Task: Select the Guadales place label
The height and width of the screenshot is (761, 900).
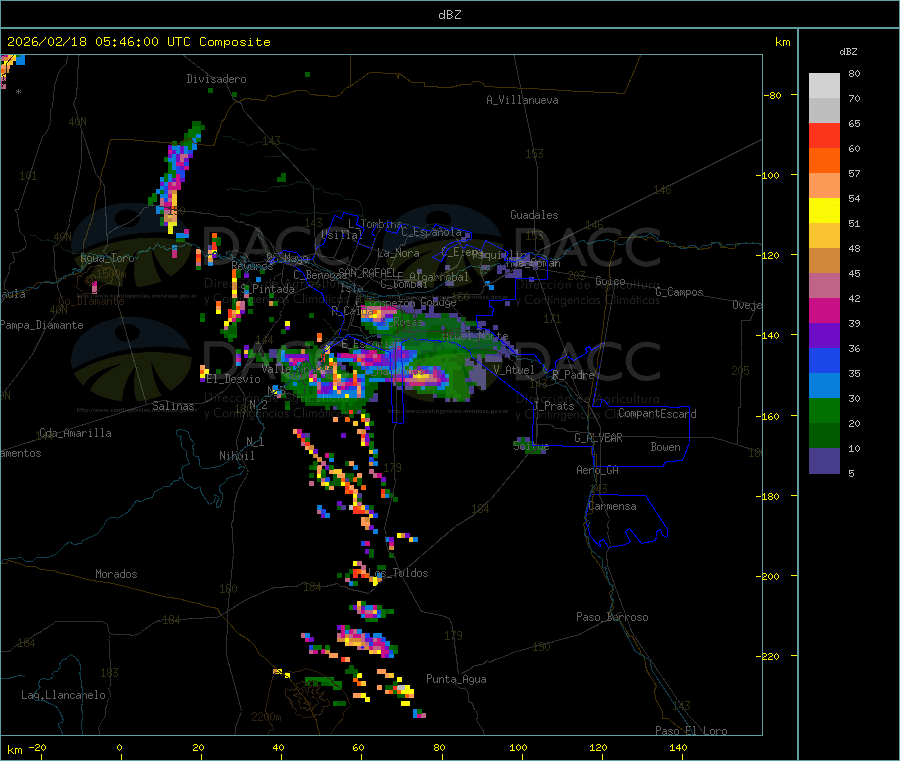Action: [x=534, y=215]
